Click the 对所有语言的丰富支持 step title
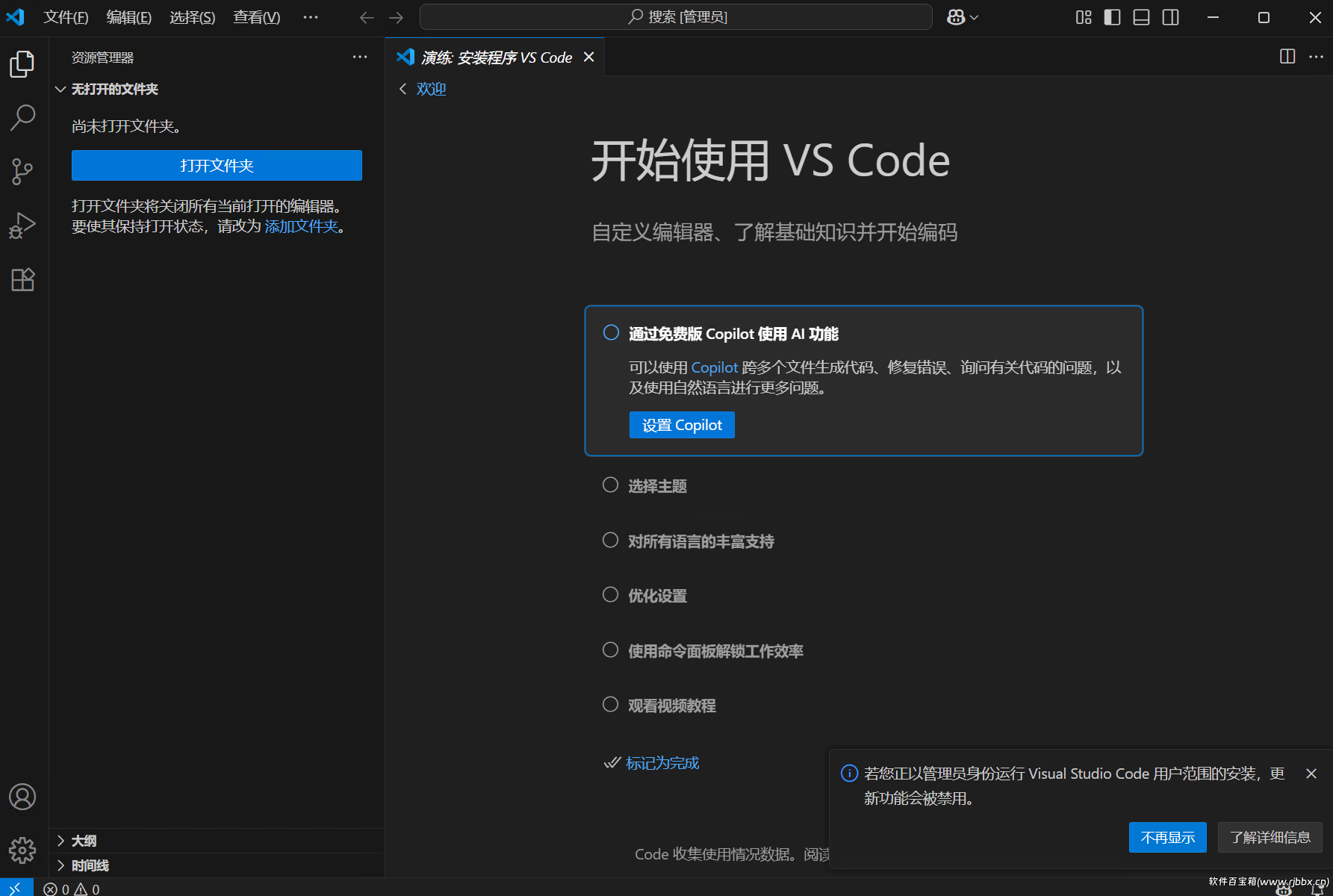 [701, 541]
